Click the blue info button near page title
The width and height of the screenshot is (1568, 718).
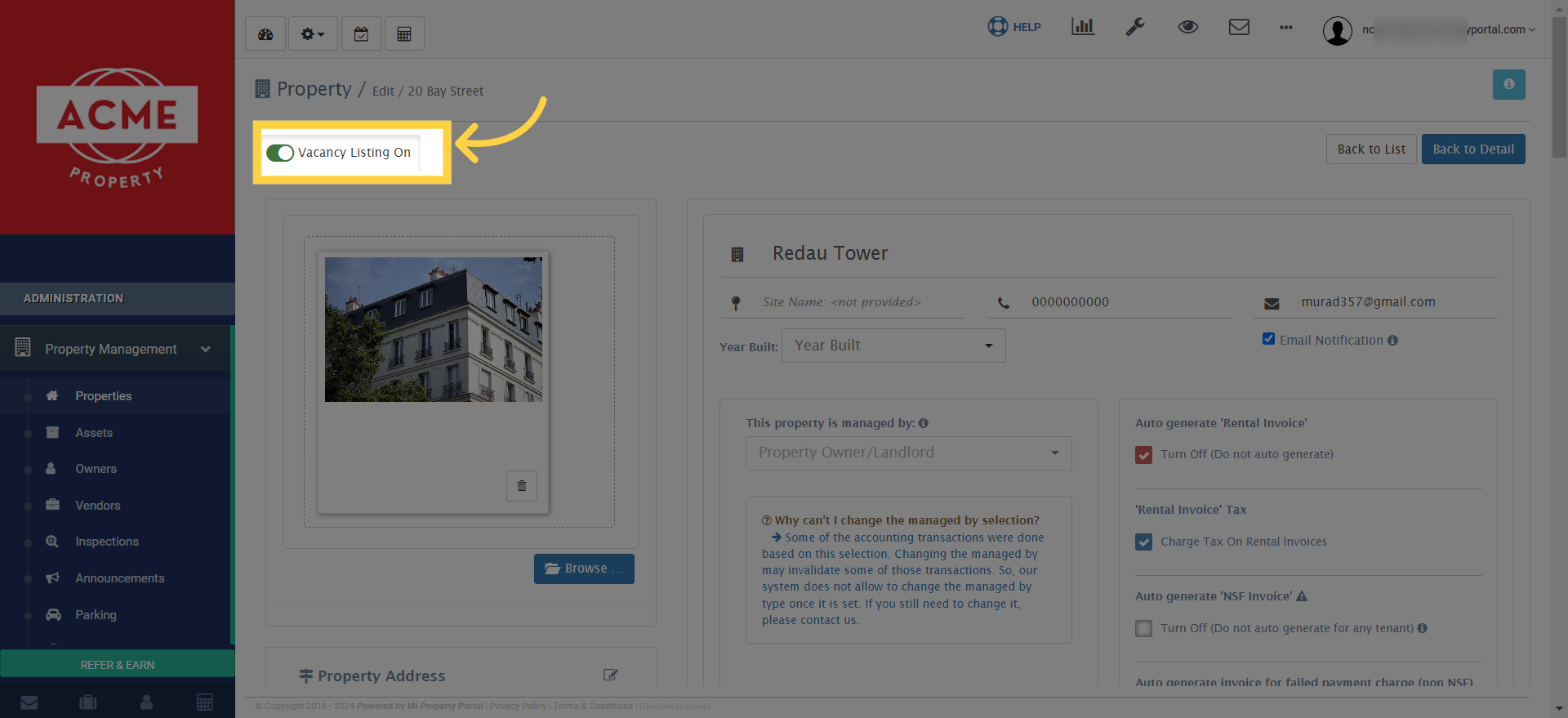pyautogui.click(x=1509, y=84)
